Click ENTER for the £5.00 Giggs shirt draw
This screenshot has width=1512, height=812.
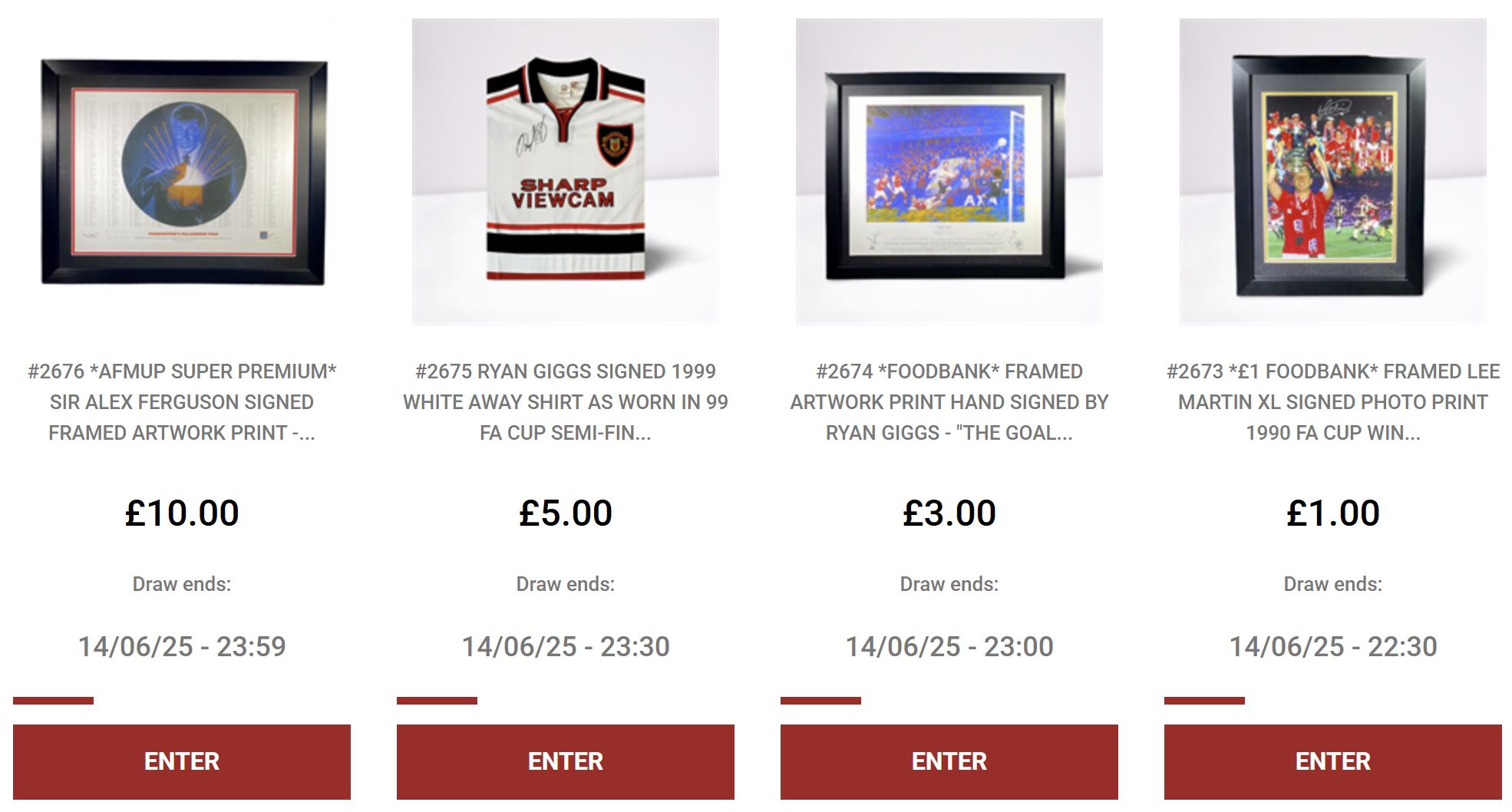(x=566, y=761)
